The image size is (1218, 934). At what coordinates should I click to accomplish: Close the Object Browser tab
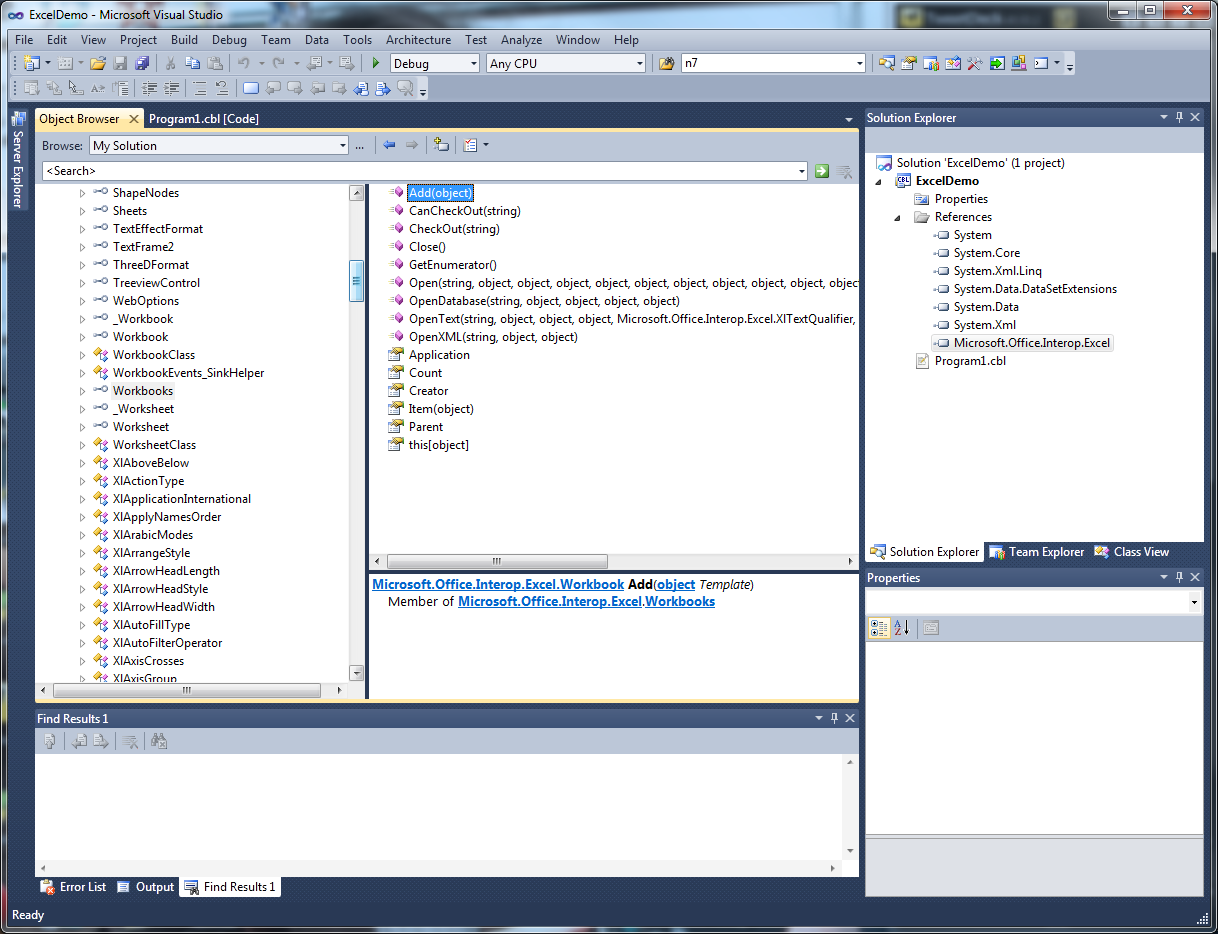point(134,119)
